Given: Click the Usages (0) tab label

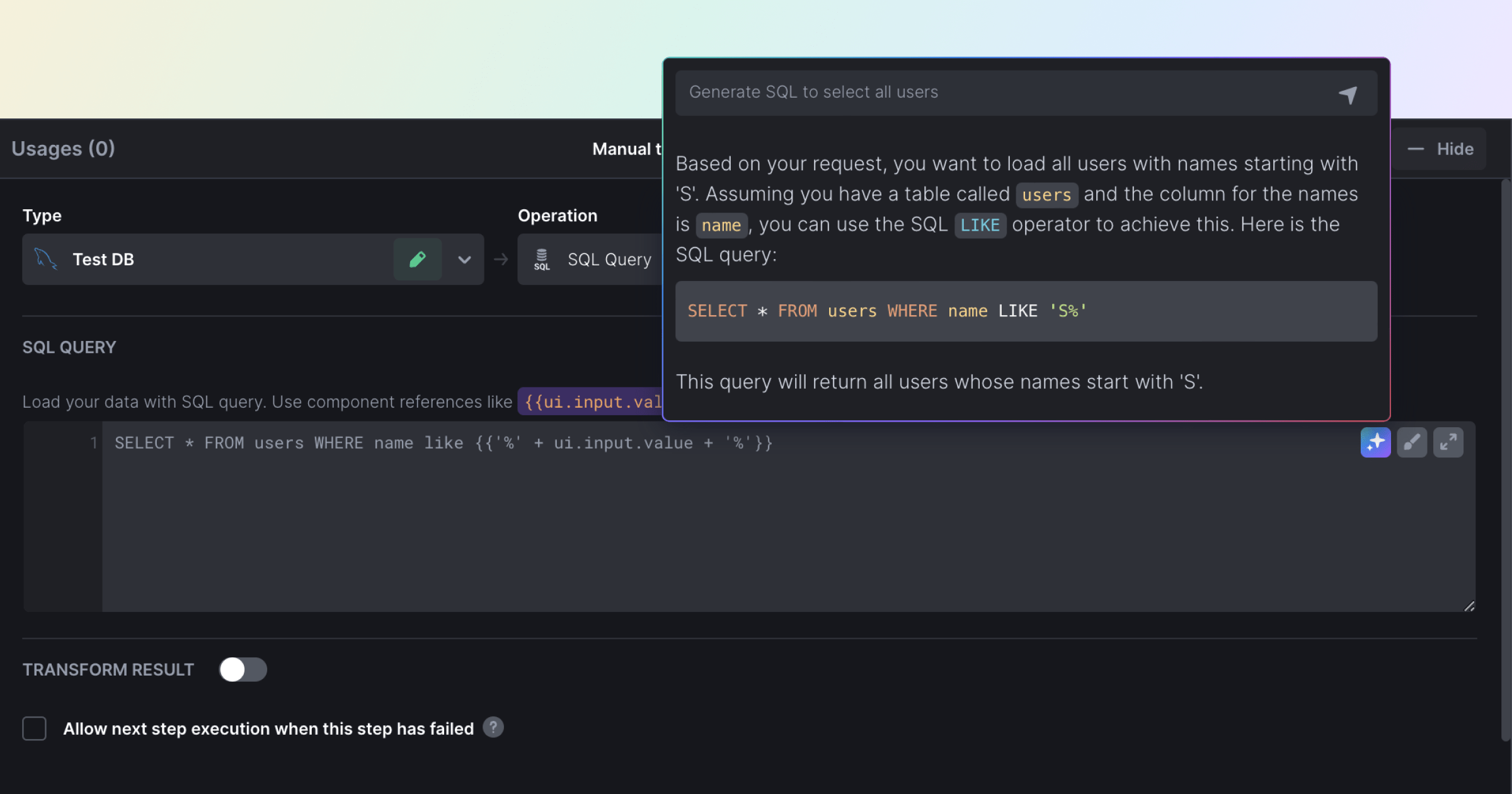Looking at the screenshot, I should pyautogui.click(x=63, y=149).
